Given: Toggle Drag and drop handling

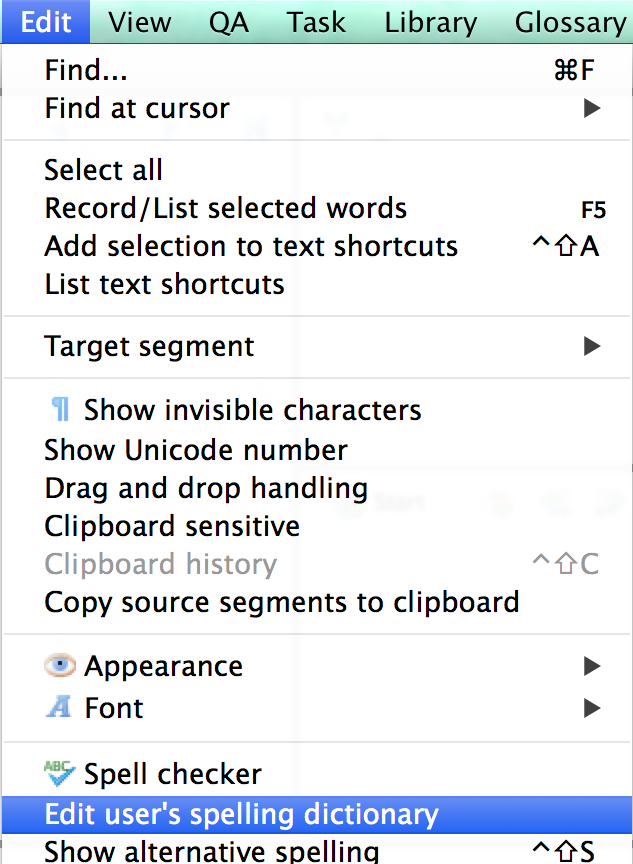Looking at the screenshot, I should (206, 489).
